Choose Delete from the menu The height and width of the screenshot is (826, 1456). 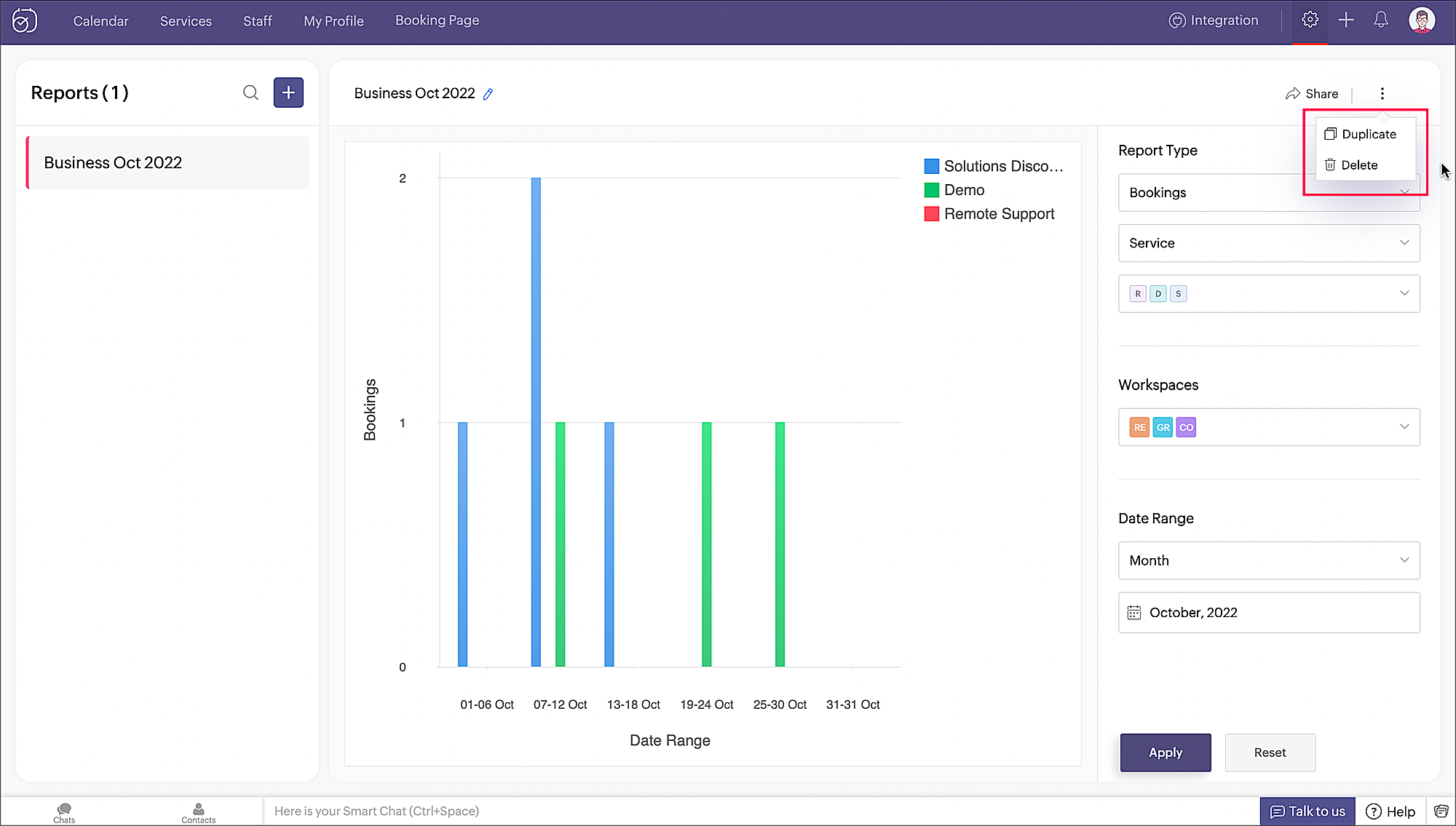[1365, 165]
